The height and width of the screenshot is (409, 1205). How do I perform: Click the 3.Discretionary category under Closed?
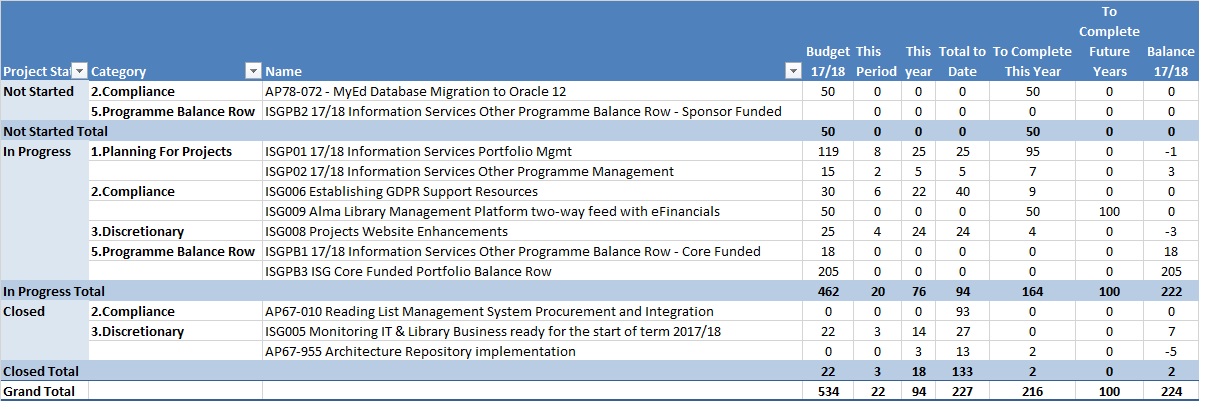click(x=138, y=331)
